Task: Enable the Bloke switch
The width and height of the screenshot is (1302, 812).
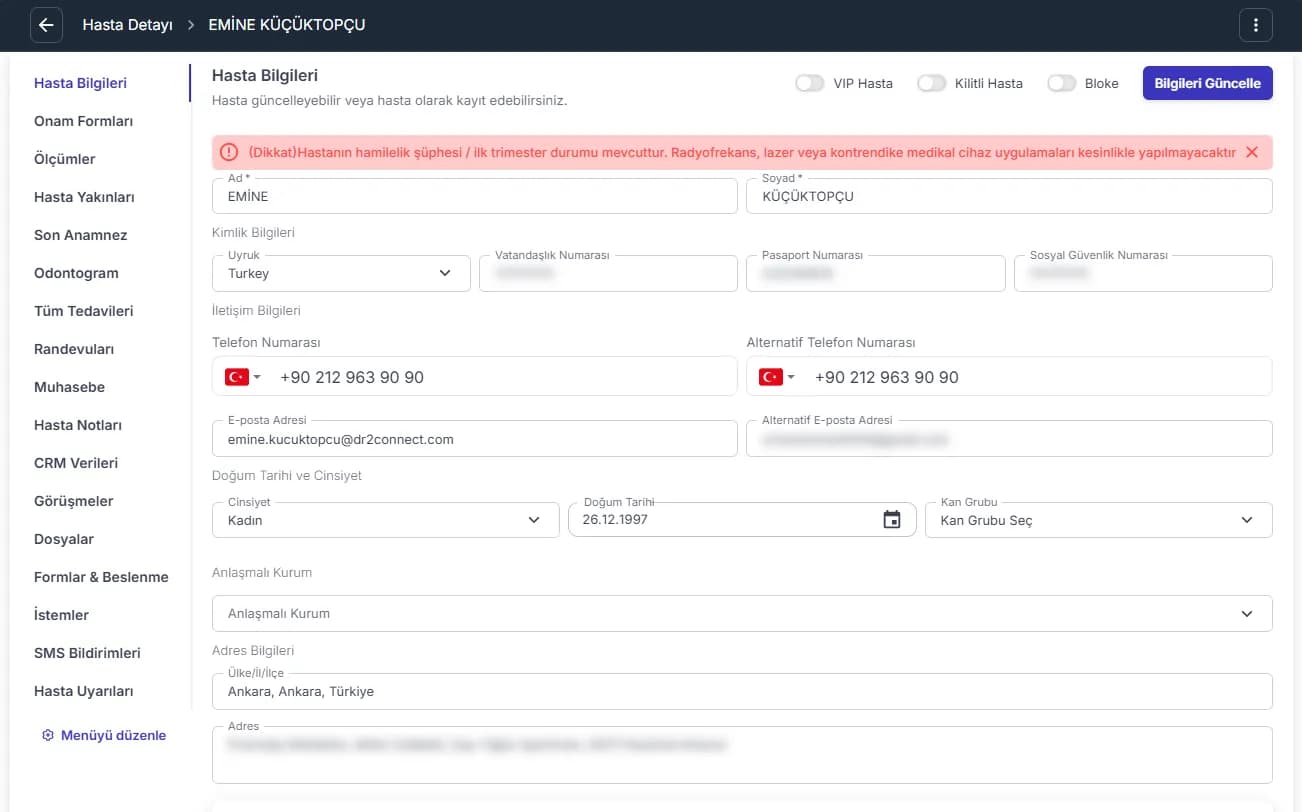Action: click(1061, 83)
